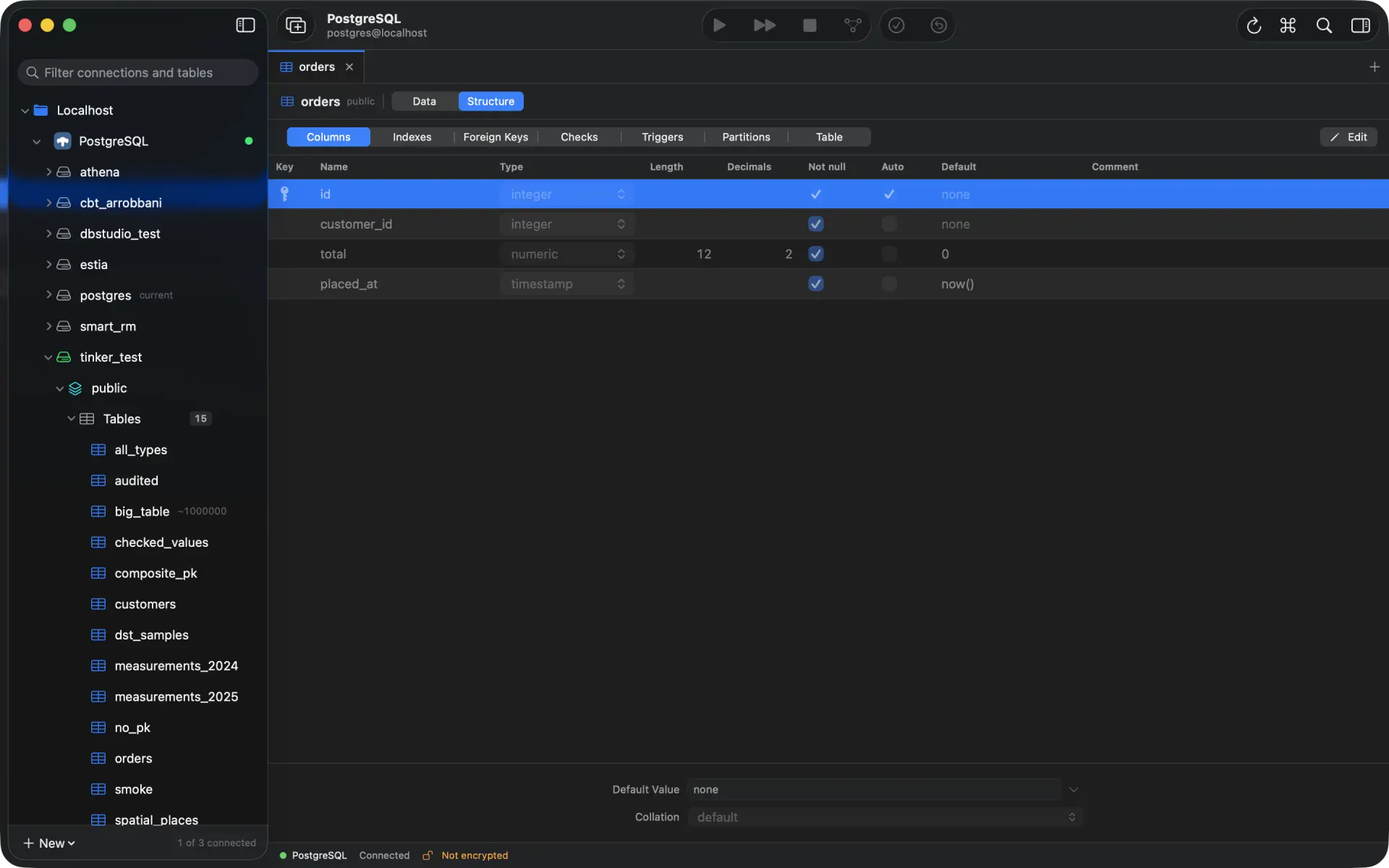Expand the cbt_arrobbani database

pos(48,203)
